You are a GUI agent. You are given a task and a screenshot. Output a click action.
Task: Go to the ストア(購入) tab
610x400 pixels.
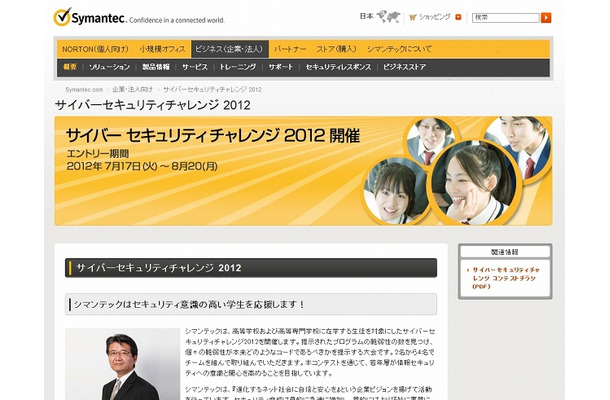pyautogui.click(x=336, y=49)
